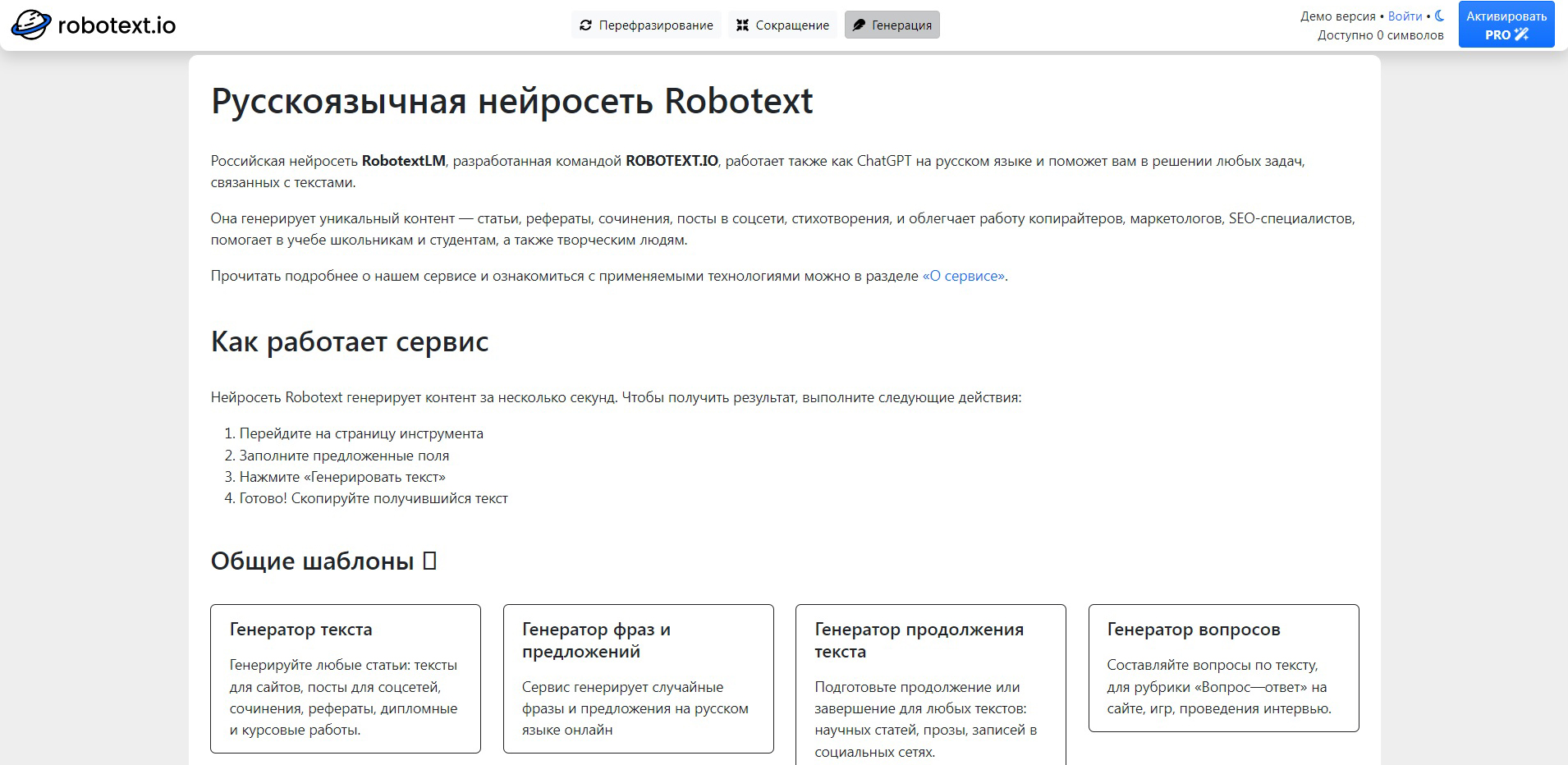Open the Генератор вопросов card

click(x=1224, y=668)
